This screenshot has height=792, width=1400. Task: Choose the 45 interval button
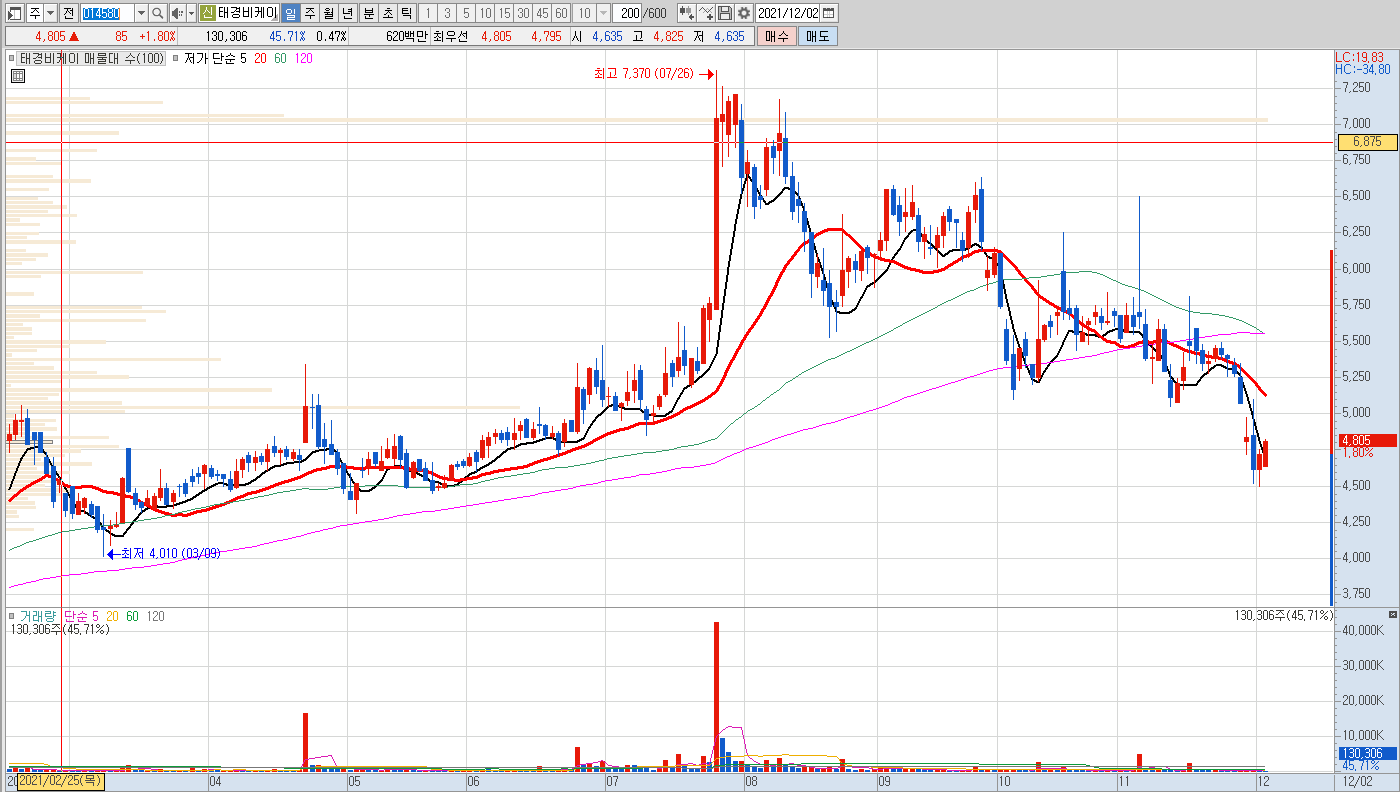tap(542, 13)
